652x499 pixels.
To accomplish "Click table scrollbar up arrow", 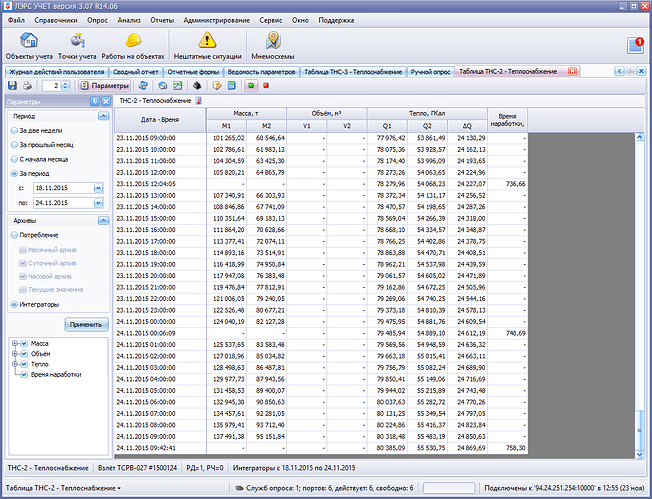I will (x=640, y=137).
